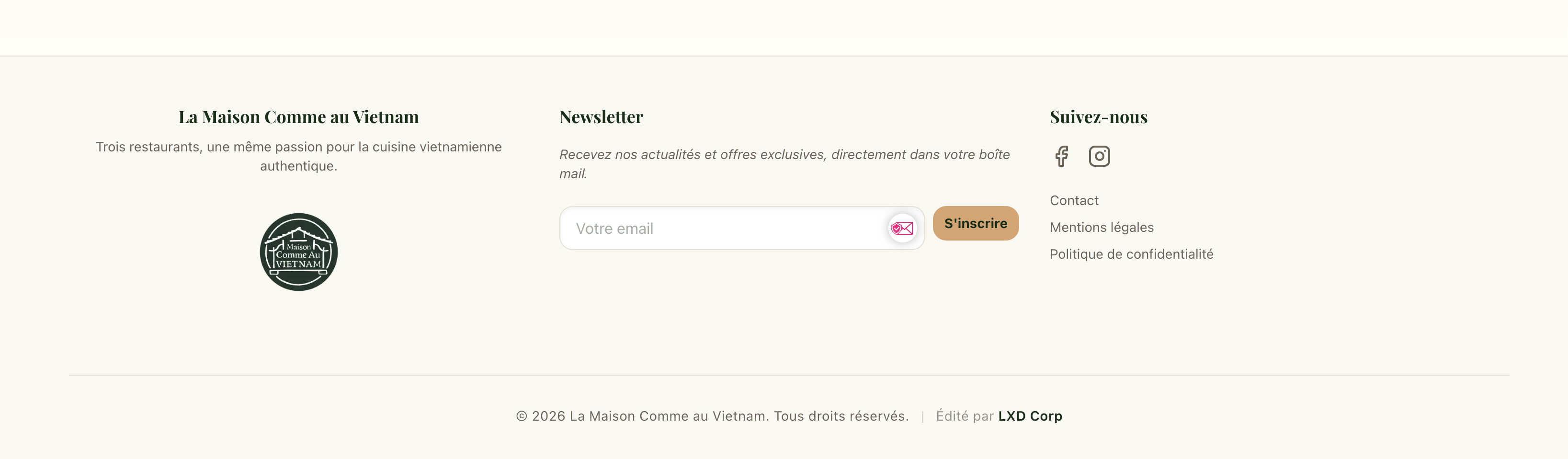
Task: Open the Instagram profile icon
Action: (1099, 157)
